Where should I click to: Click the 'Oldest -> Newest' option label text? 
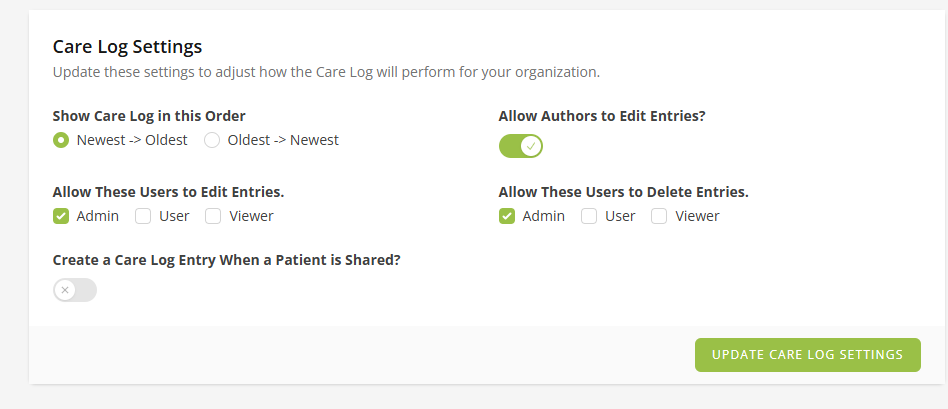click(x=283, y=140)
